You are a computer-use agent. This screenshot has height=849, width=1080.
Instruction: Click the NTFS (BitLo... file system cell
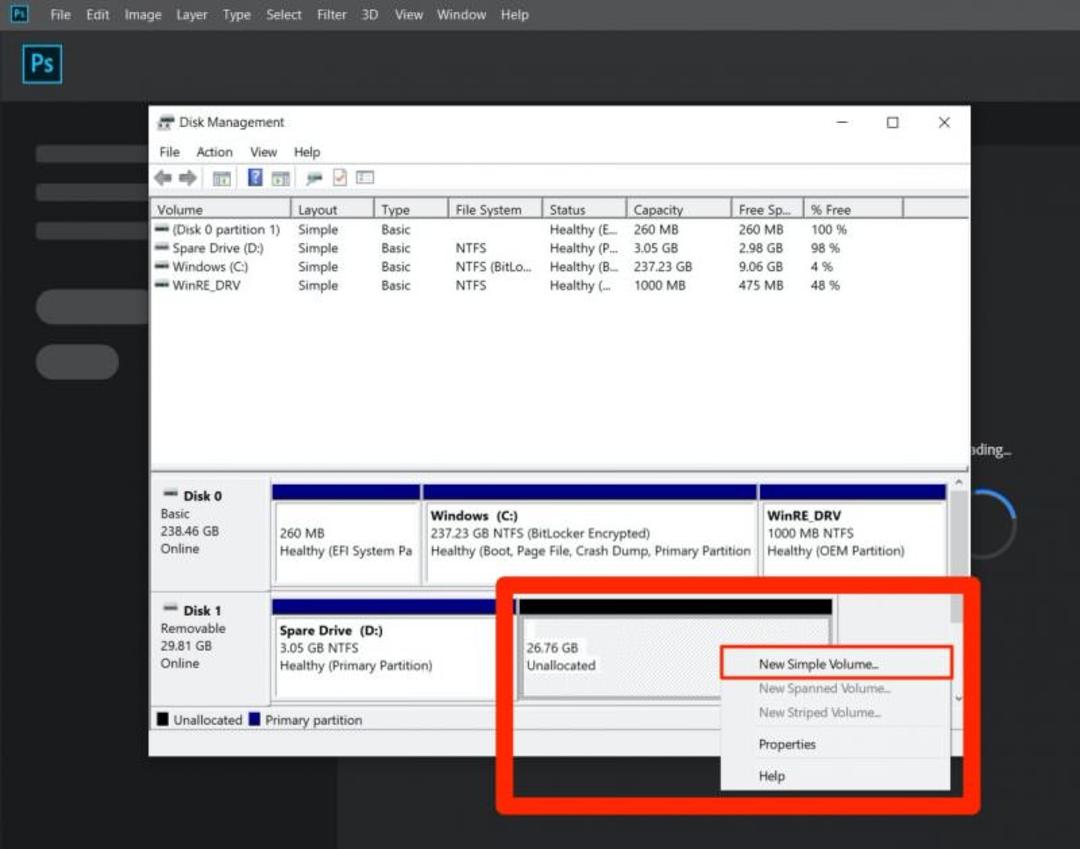click(x=493, y=266)
